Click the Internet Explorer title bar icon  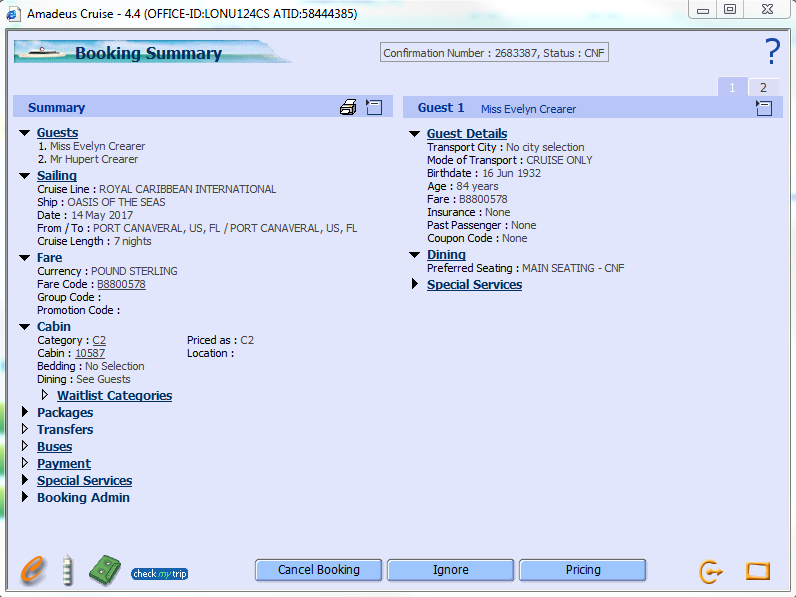13,14
